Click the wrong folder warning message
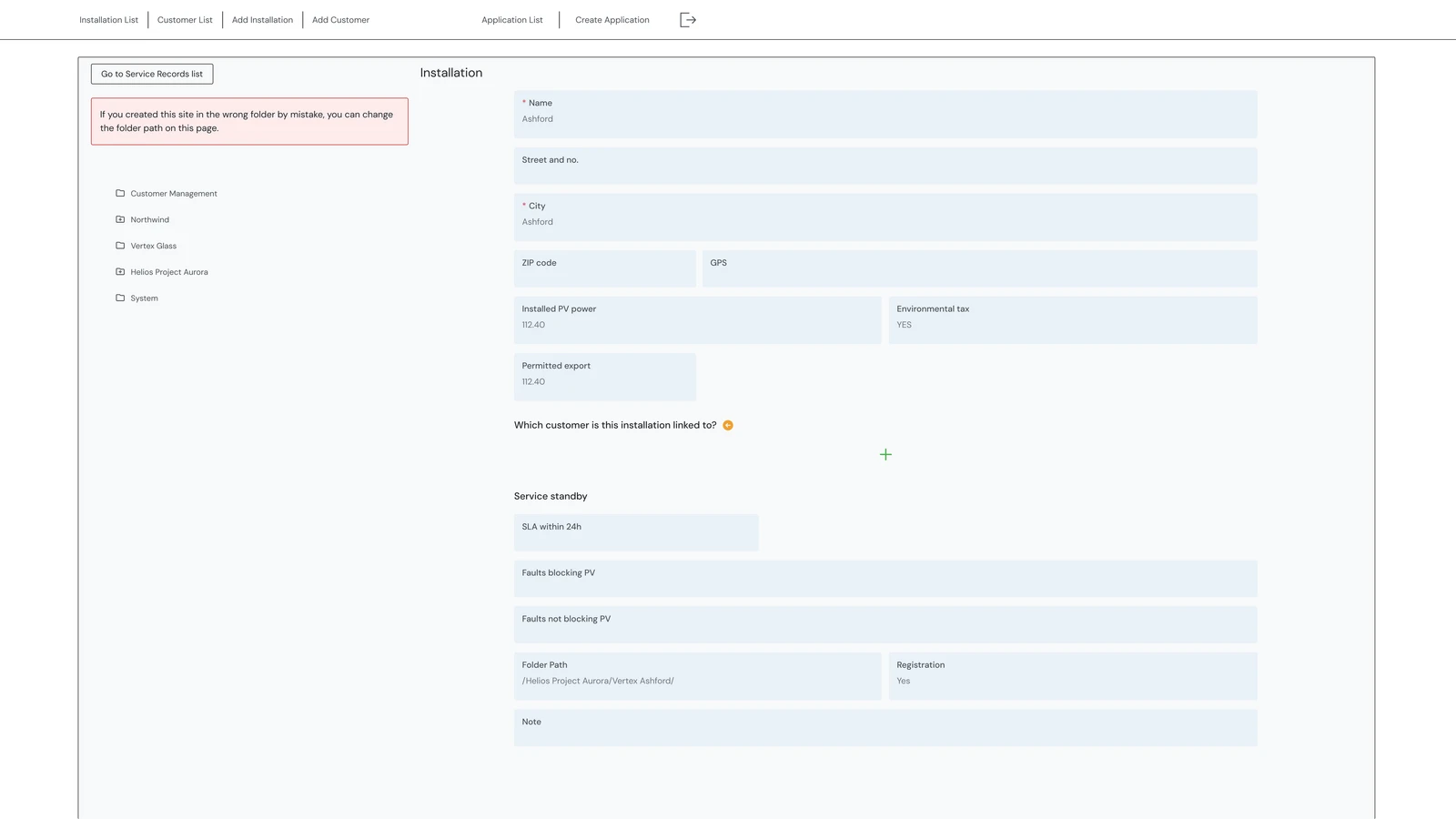 pyautogui.click(x=249, y=121)
